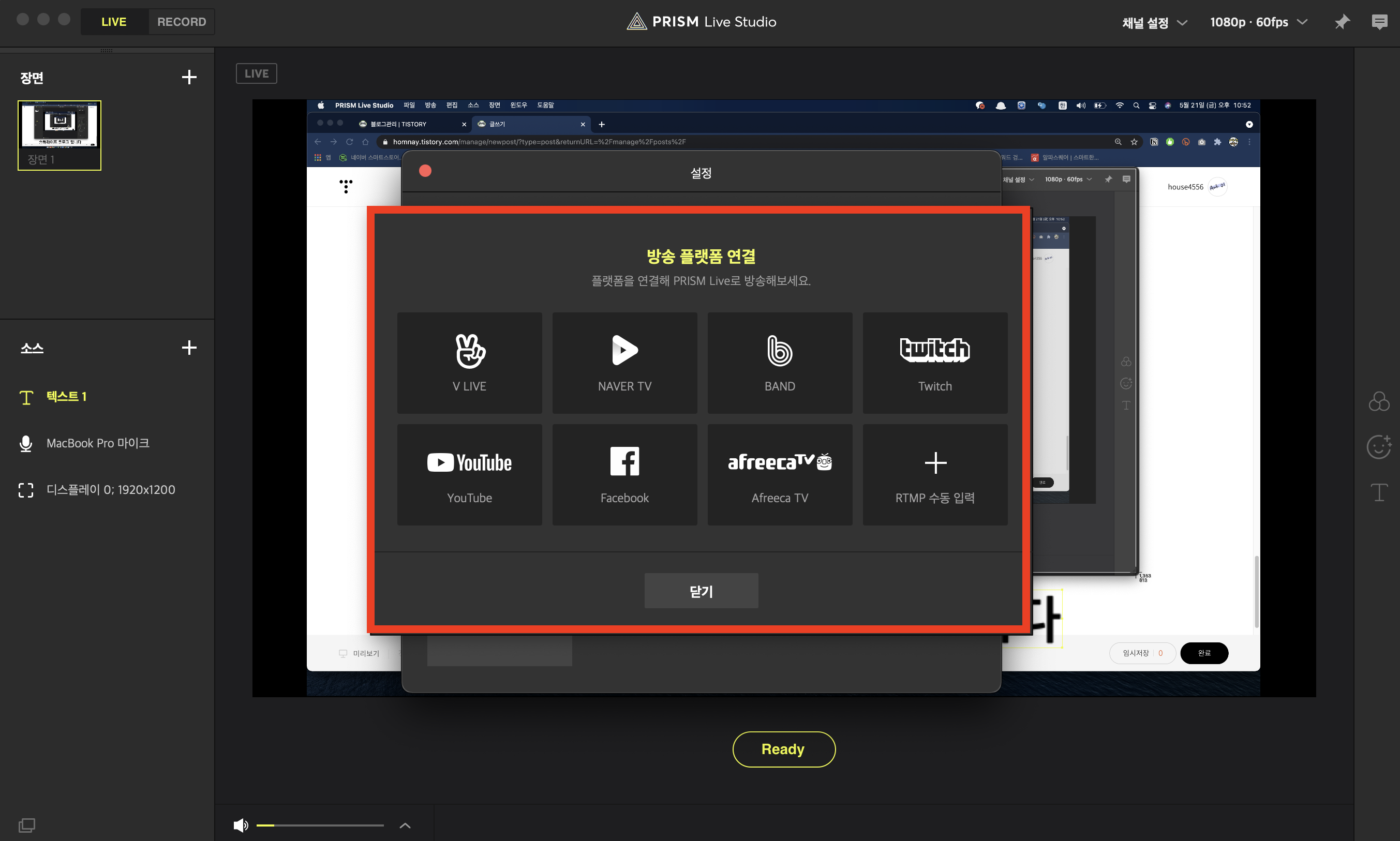Open the 알파스퀘어 bookmark

click(1064, 158)
